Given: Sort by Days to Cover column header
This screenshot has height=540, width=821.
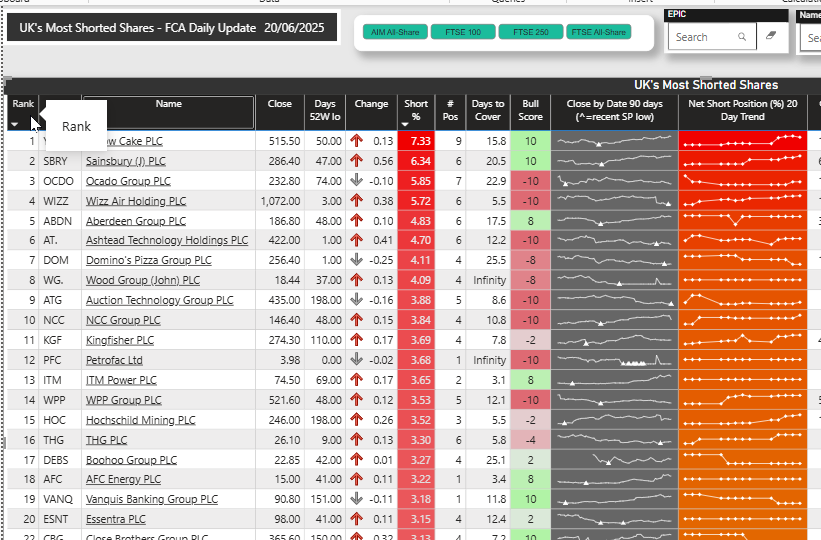Looking at the screenshot, I should pos(488,110).
